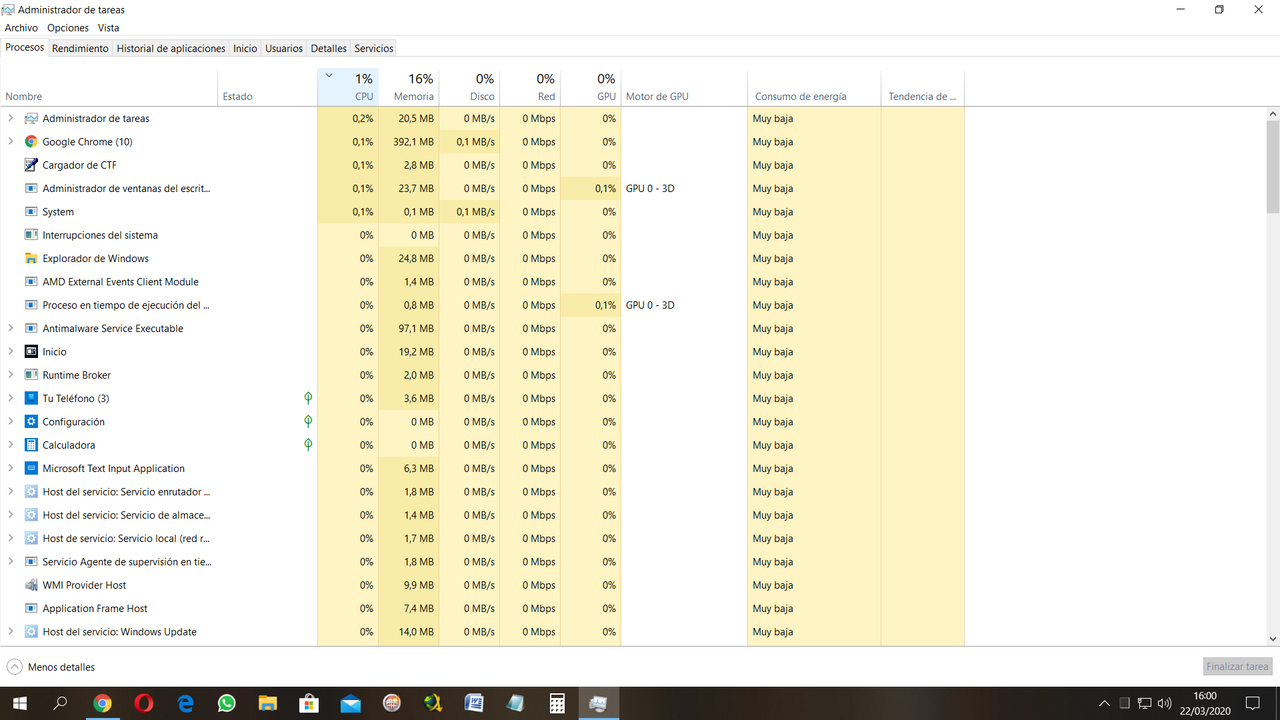This screenshot has height=720, width=1280.
Task: Sort by the Disco column header
Action: click(x=470, y=88)
